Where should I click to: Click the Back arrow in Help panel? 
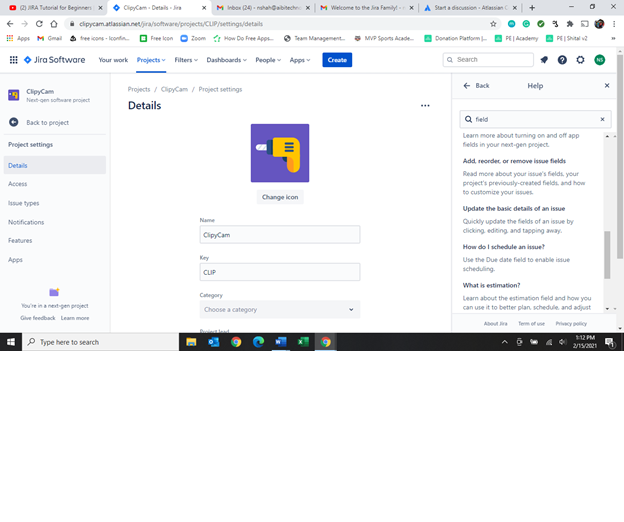coord(467,86)
